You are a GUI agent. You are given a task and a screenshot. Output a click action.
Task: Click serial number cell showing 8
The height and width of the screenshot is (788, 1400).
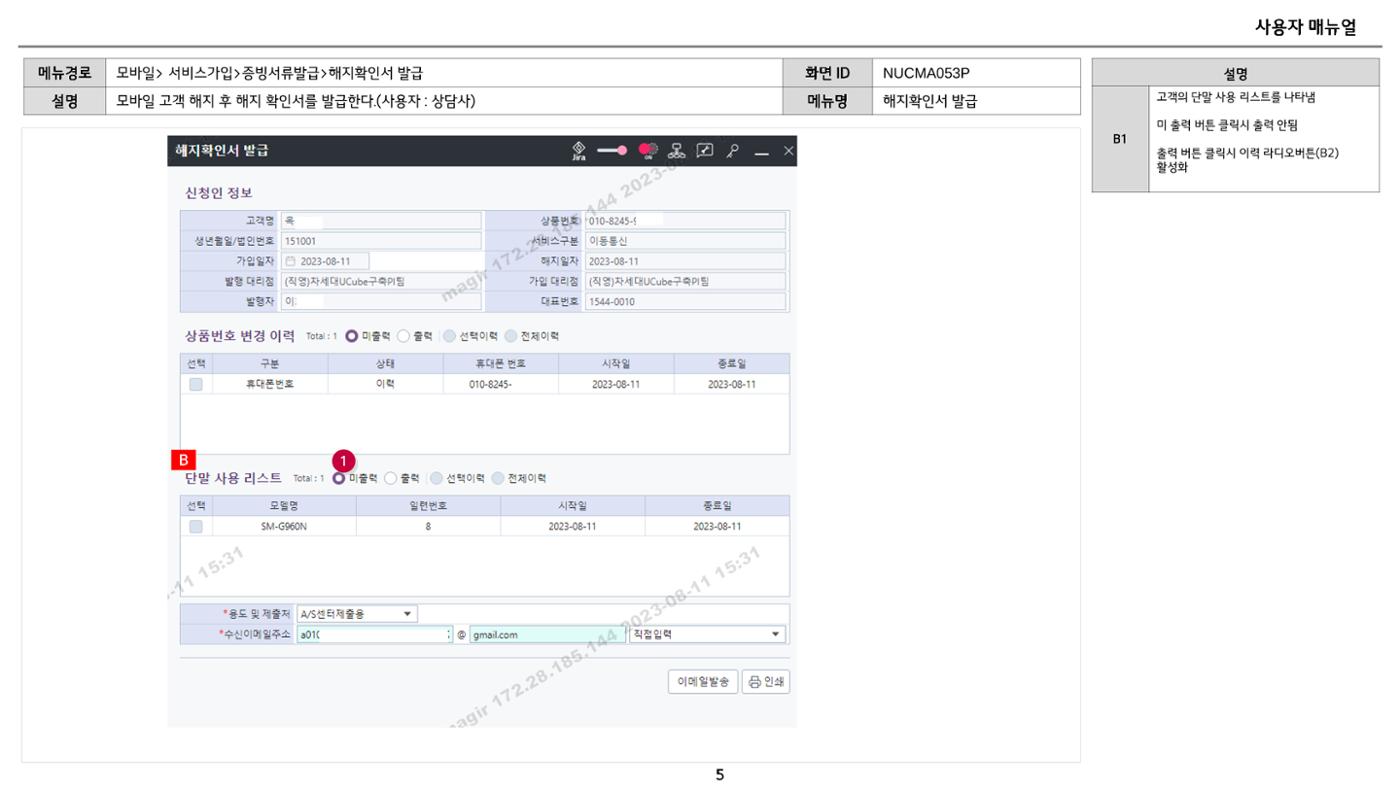[x=428, y=526]
